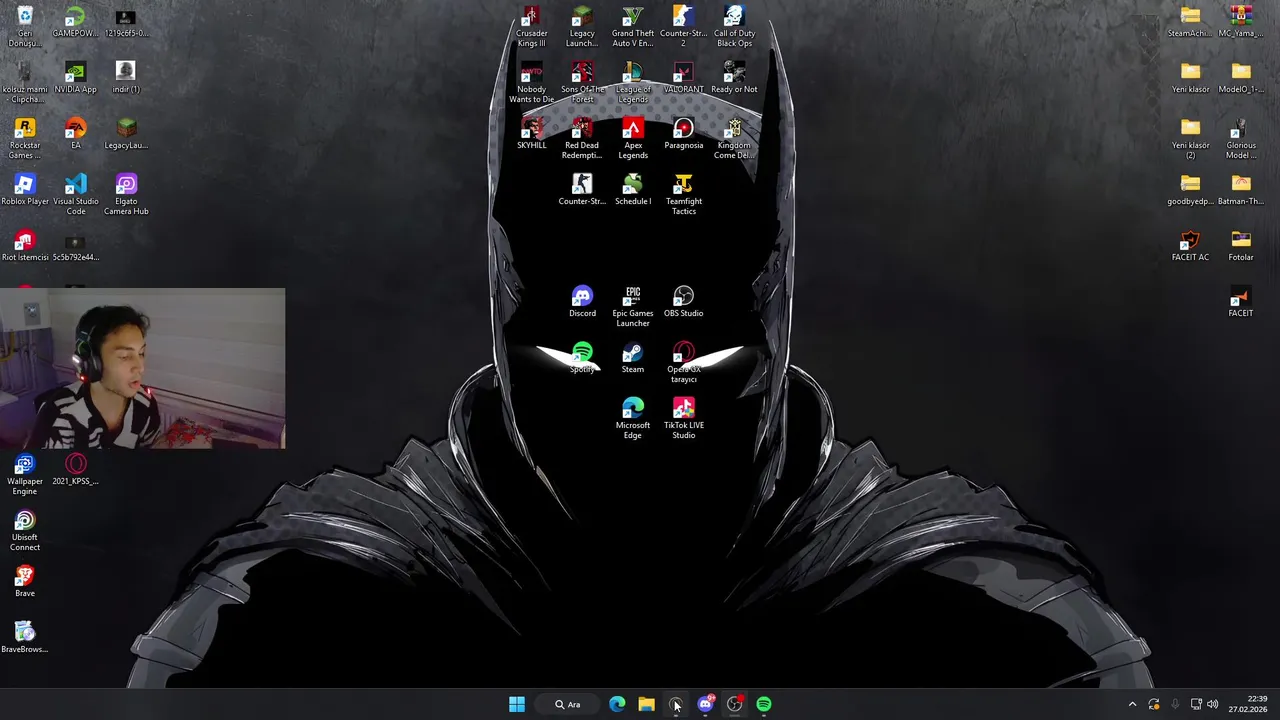Select the Ubisoft Connect icon
The image size is (1280, 720).
25,531
